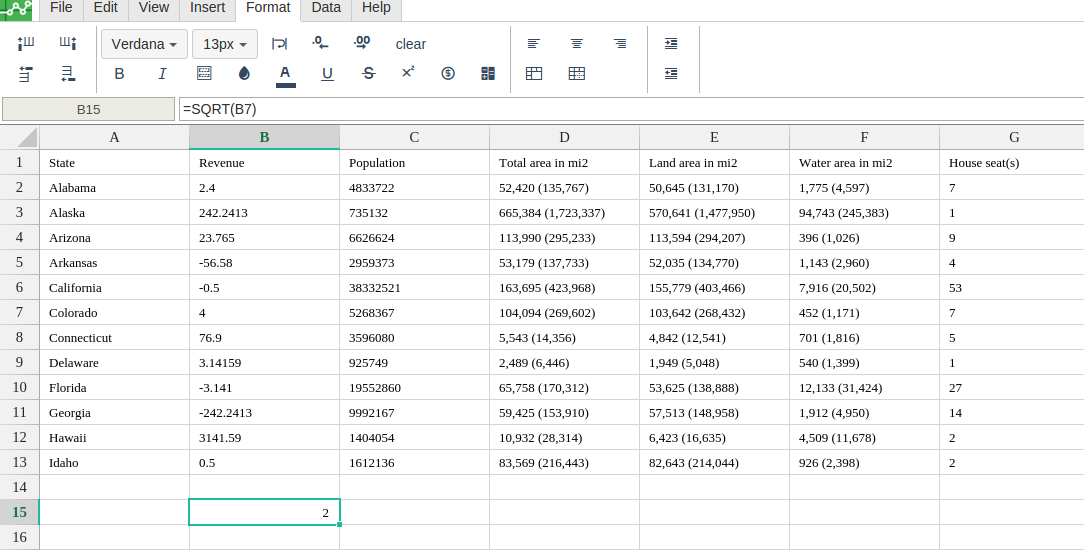Toggle bold formatting
The height and width of the screenshot is (550, 1084).
click(x=120, y=73)
